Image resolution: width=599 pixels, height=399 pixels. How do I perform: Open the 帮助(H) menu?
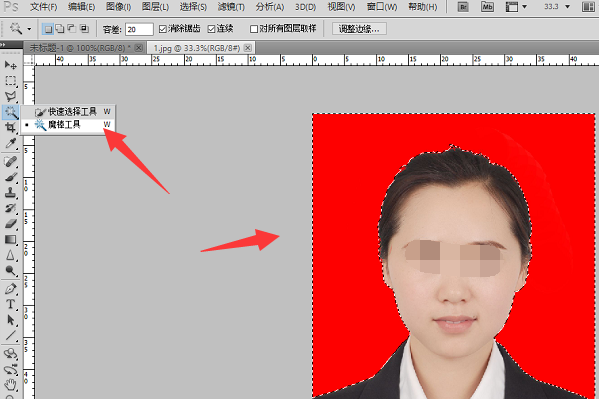tap(423, 7)
